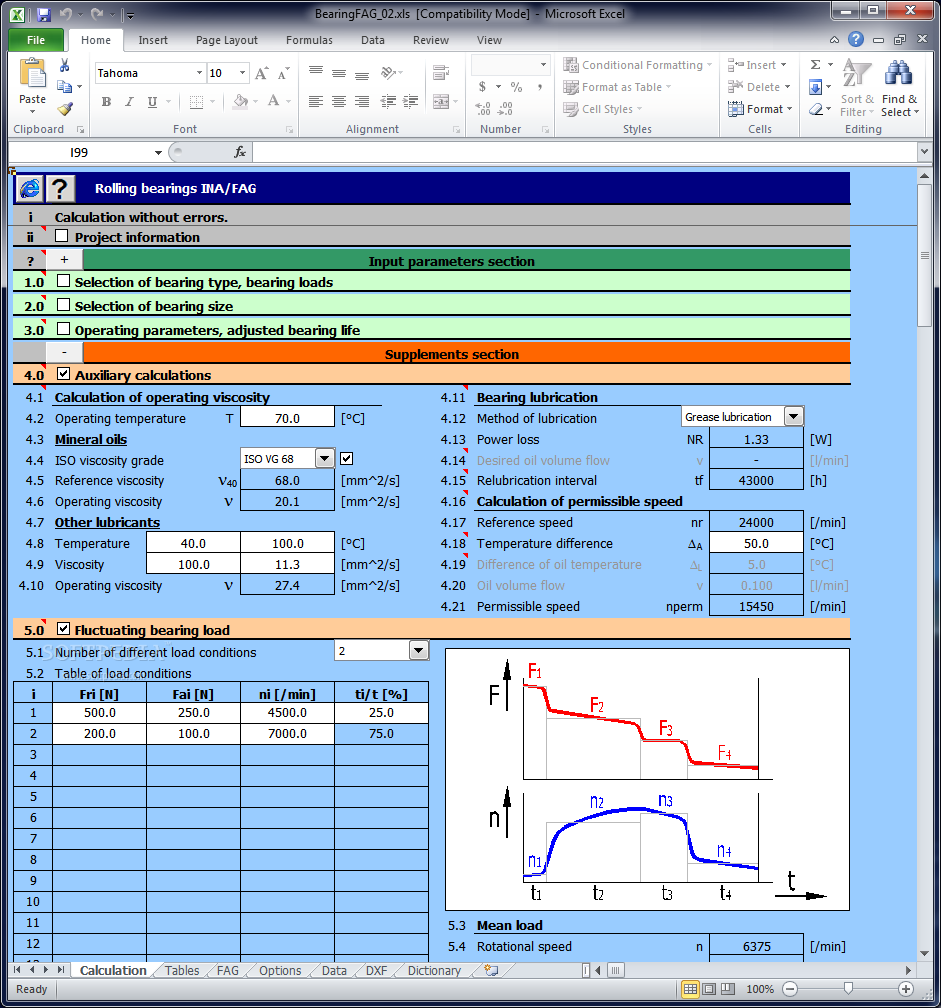
Task: Click the Font Color A swatch
Action: pos(273,102)
